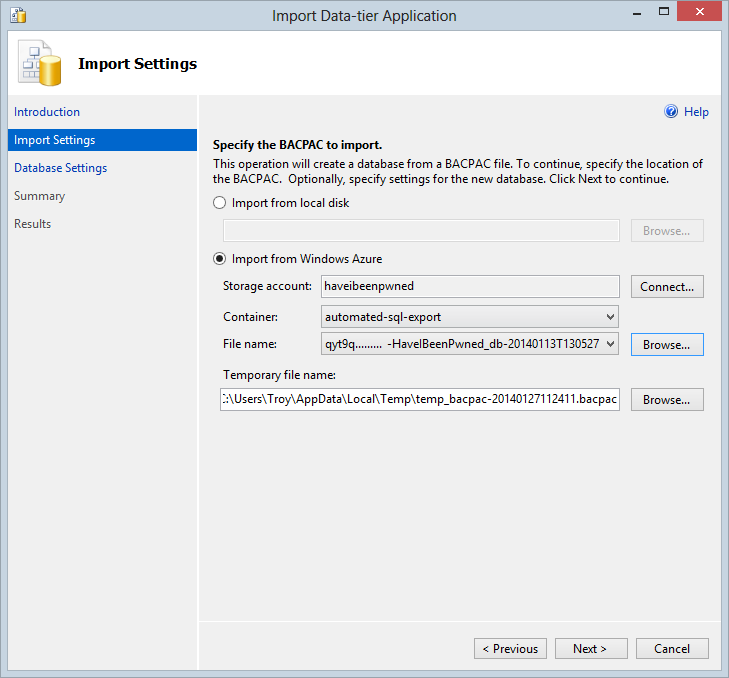The height and width of the screenshot is (678, 729).
Task: Go back with the Previous button
Action: 510,649
